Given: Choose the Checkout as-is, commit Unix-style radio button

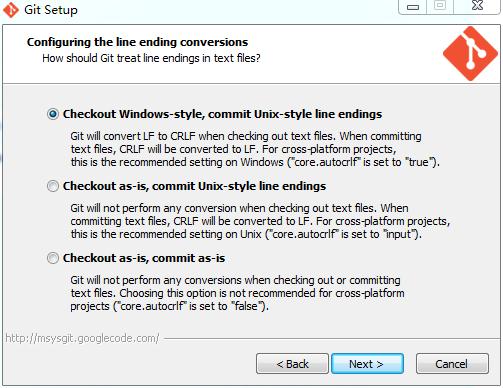Looking at the screenshot, I should (53, 186).
